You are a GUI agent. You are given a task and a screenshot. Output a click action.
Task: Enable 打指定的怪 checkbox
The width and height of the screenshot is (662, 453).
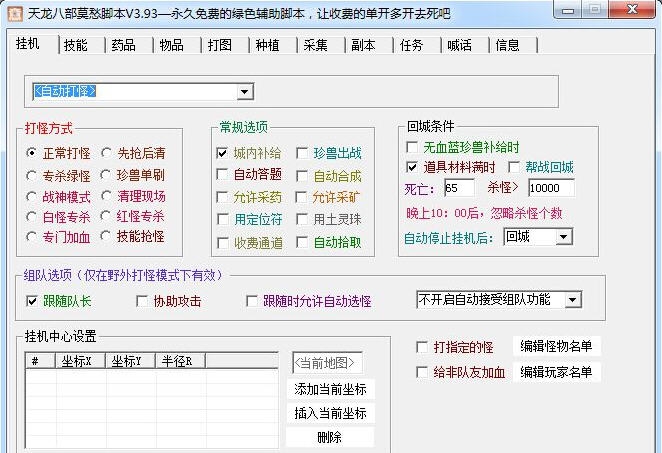pyautogui.click(x=422, y=347)
